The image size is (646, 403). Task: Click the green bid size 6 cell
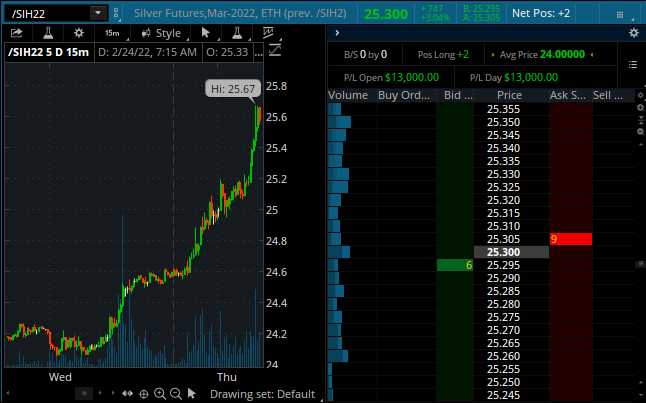[x=455, y=265]
